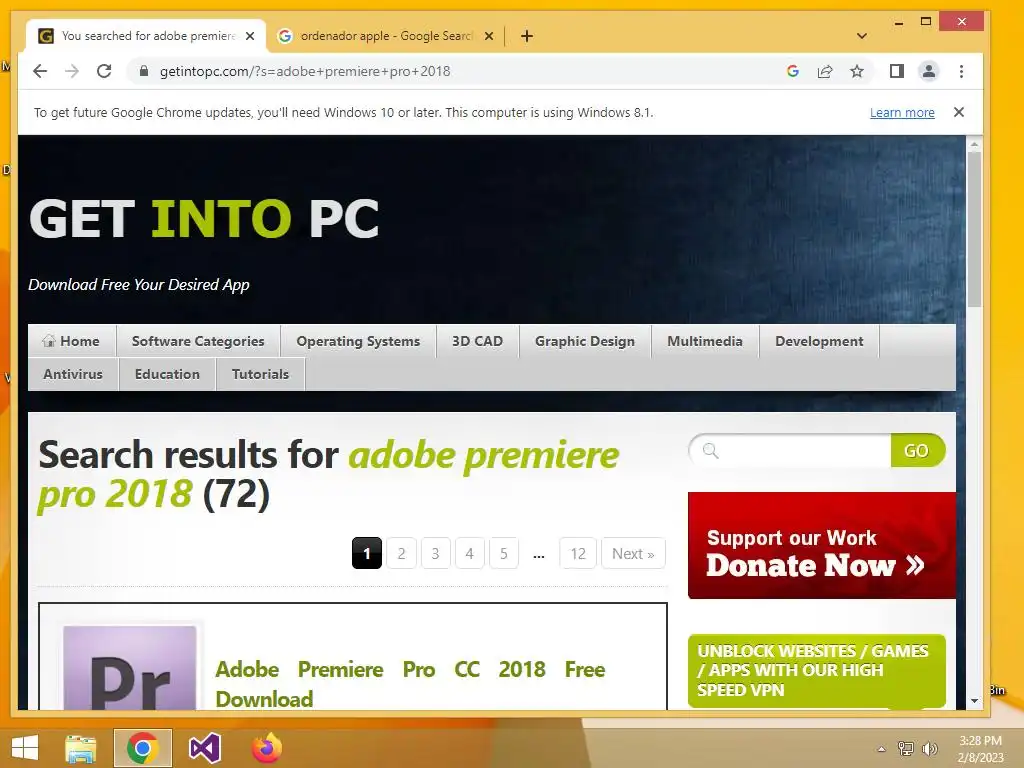Click the site search input field
This screenshot has height=768, width=1024.
pyautogui.click(x=790, y=451)
